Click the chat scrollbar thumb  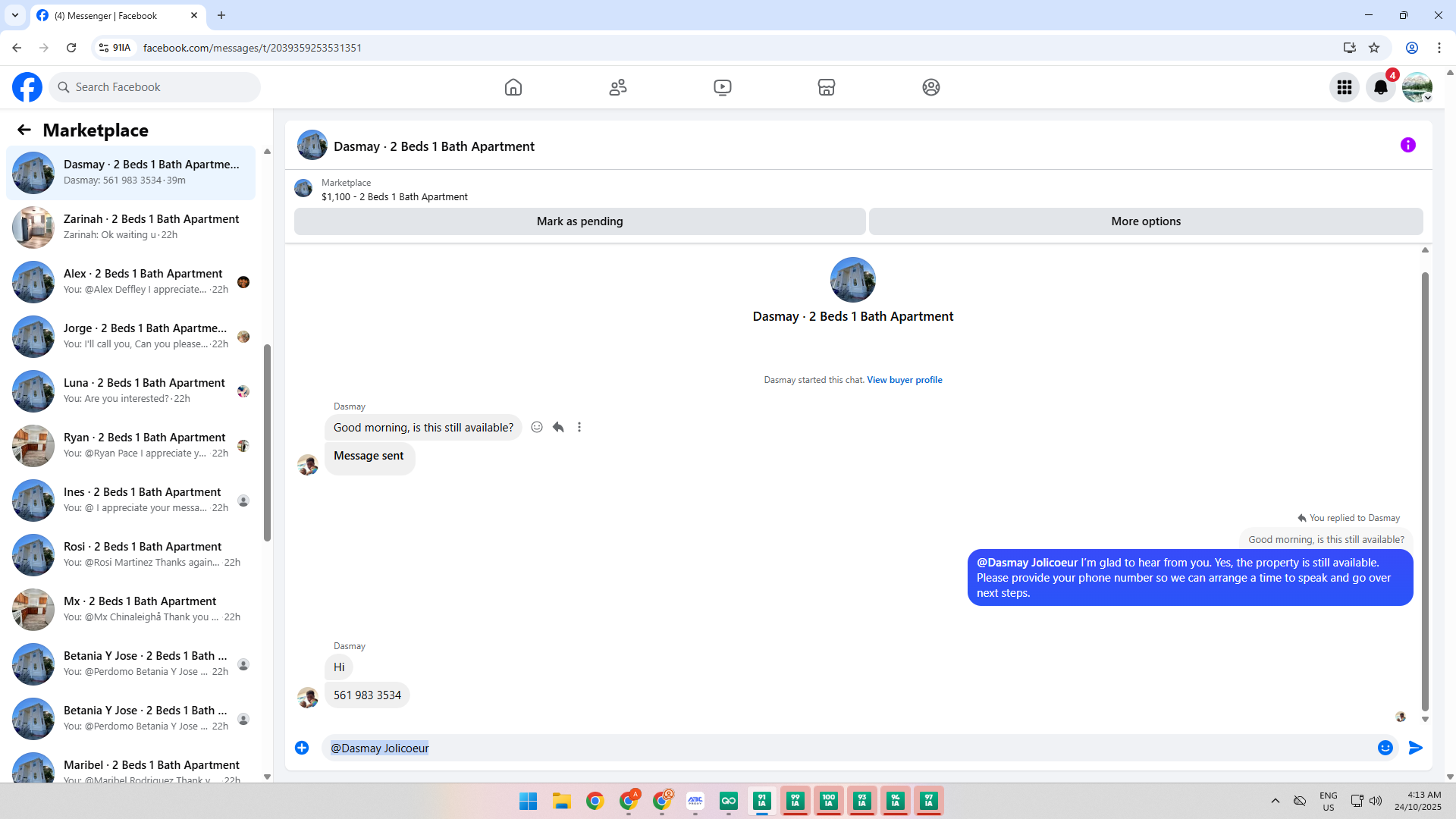tap(1425, 491)
